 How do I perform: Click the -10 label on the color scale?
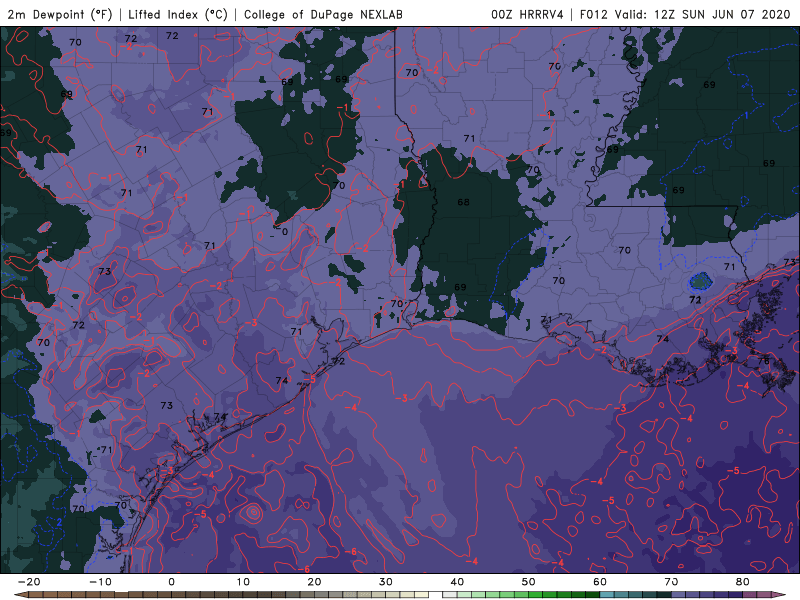point(100,582)
